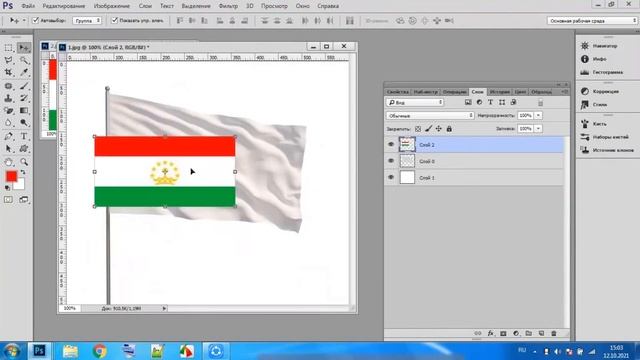Image resolution: width=640 pixels, height=360 pixels.
Task: Open red foreground color picker
Action: click(x=11, y=176)
